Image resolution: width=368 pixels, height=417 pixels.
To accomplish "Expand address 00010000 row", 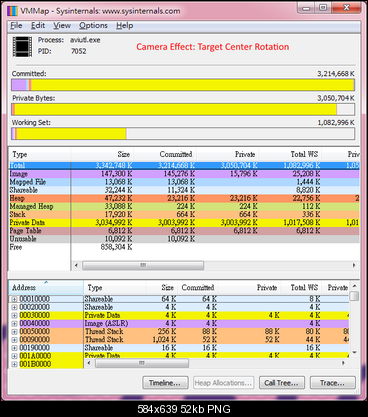I will [x=14, y=299].
